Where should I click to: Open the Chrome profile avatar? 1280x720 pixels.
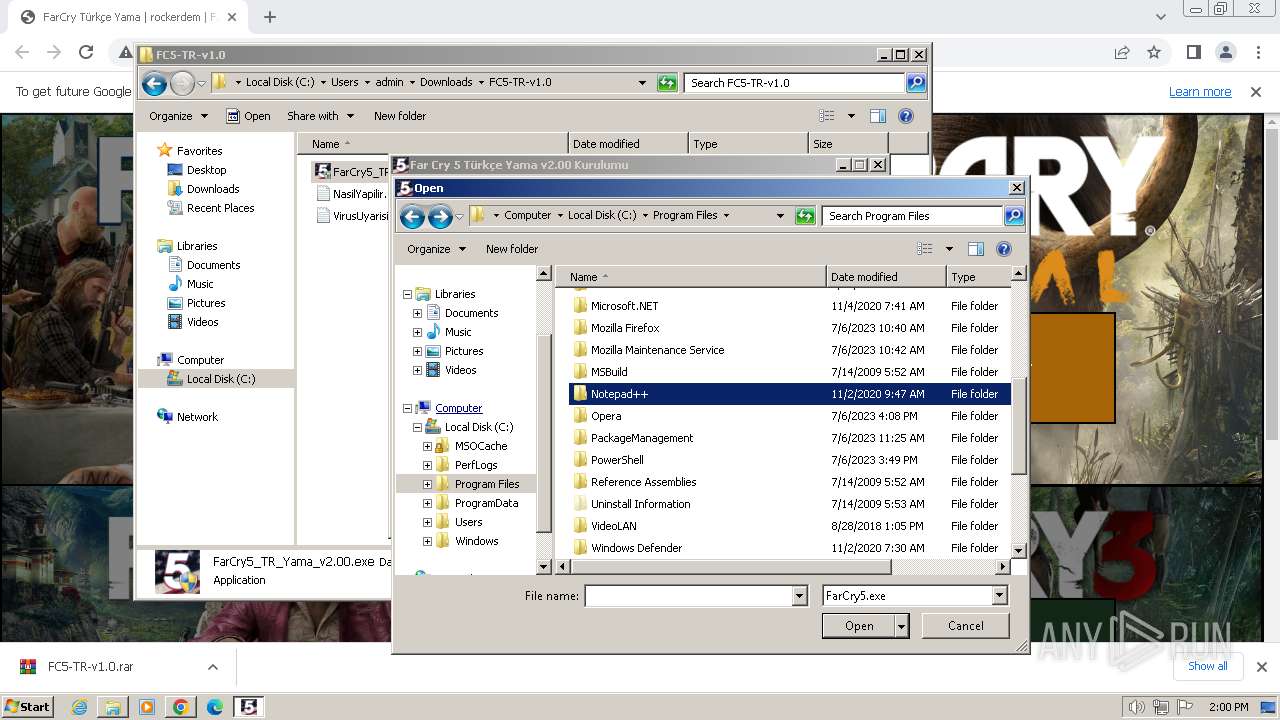1225,53
